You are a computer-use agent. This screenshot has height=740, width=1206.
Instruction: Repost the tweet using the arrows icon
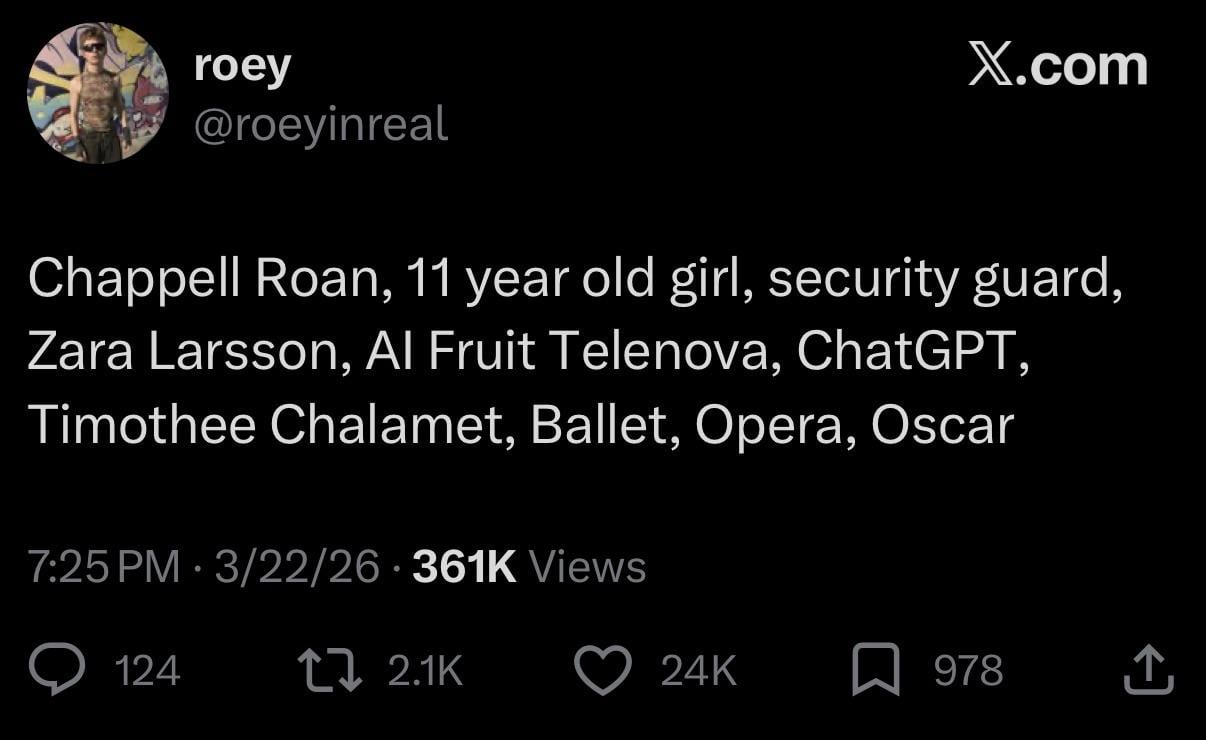[x=329, y=670]
